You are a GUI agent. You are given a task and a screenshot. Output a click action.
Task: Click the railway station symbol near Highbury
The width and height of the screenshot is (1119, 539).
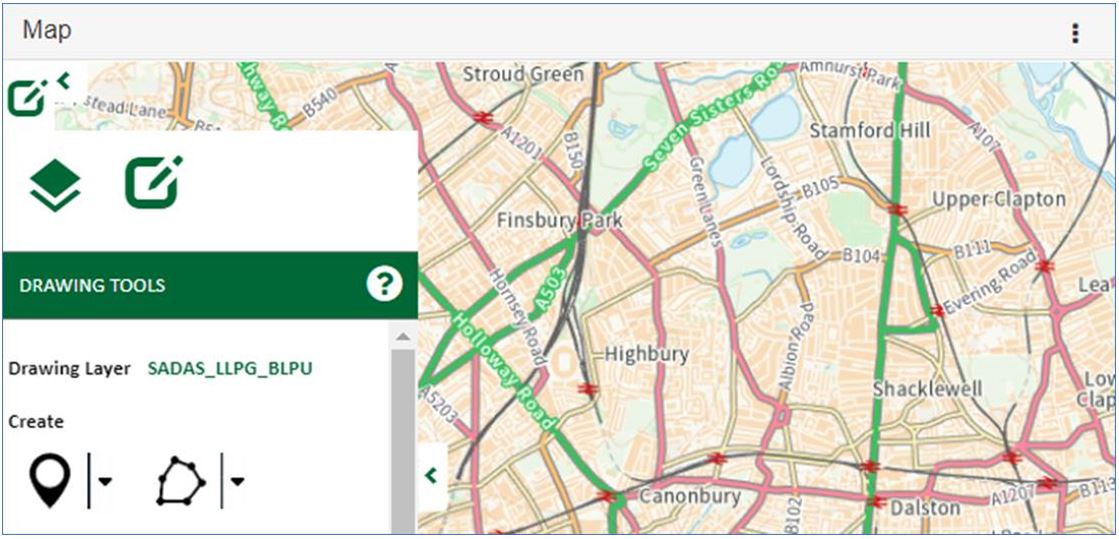(x=587, y=388)
